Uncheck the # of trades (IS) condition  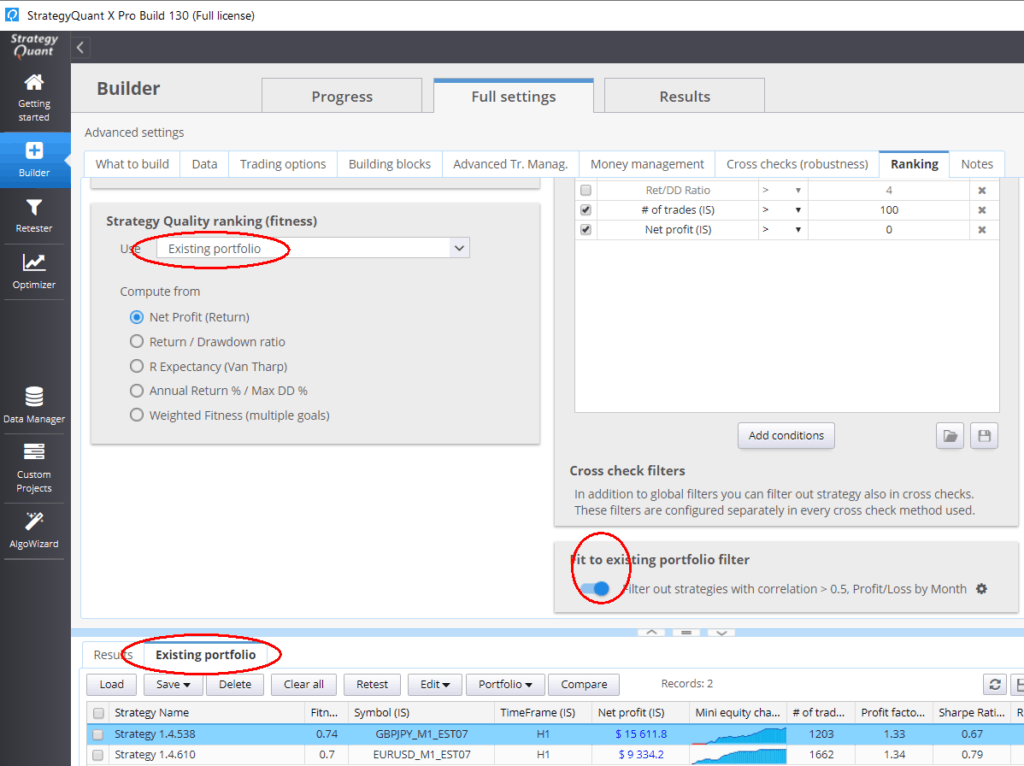586,210
